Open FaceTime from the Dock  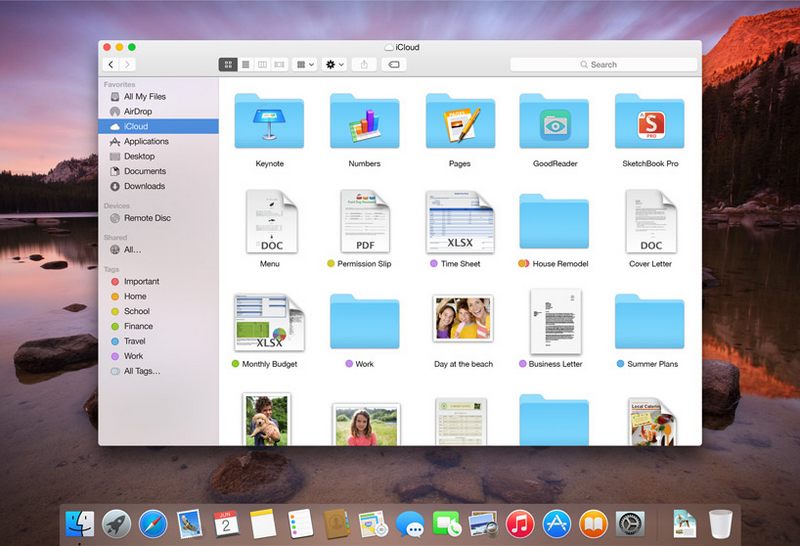coord(446,524)
